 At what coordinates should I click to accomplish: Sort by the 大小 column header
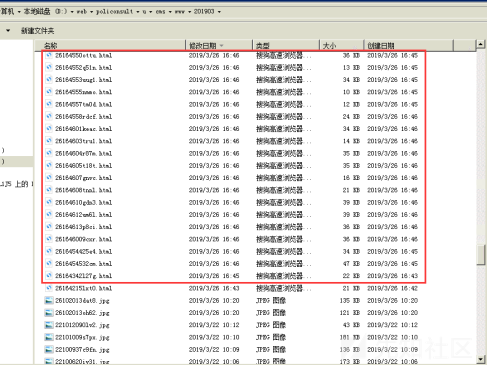point(342,46)
